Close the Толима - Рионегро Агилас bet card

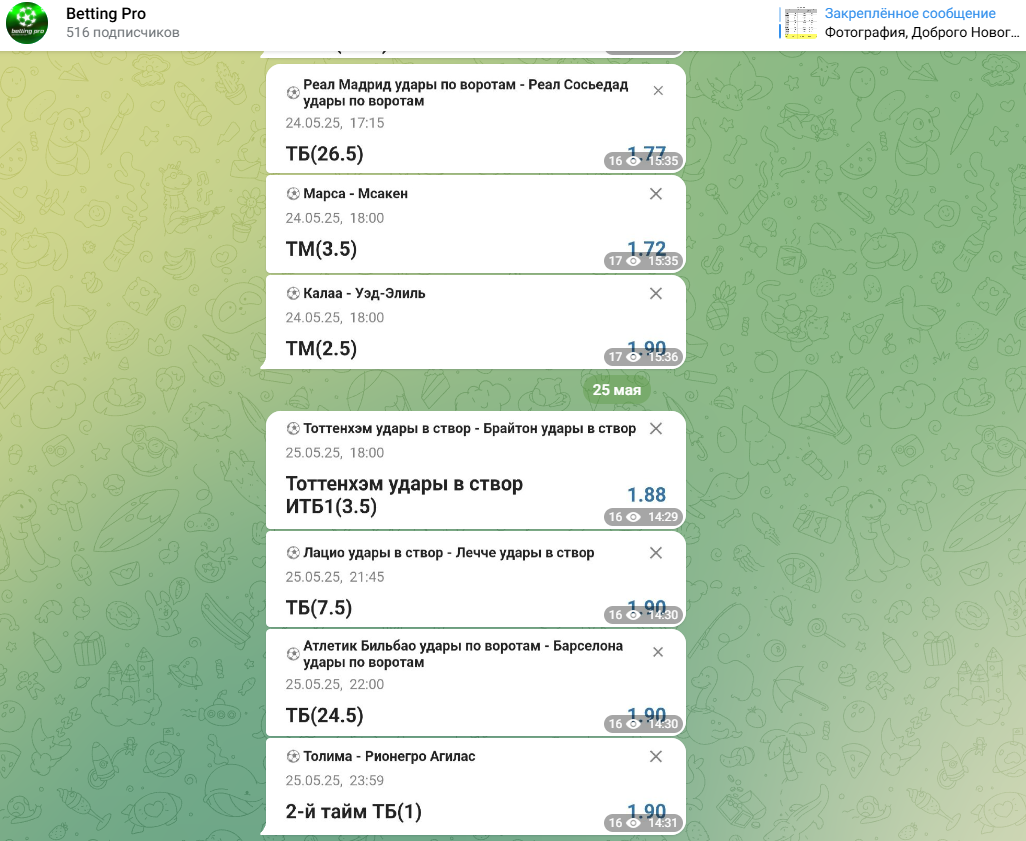(x=656, y=757)
